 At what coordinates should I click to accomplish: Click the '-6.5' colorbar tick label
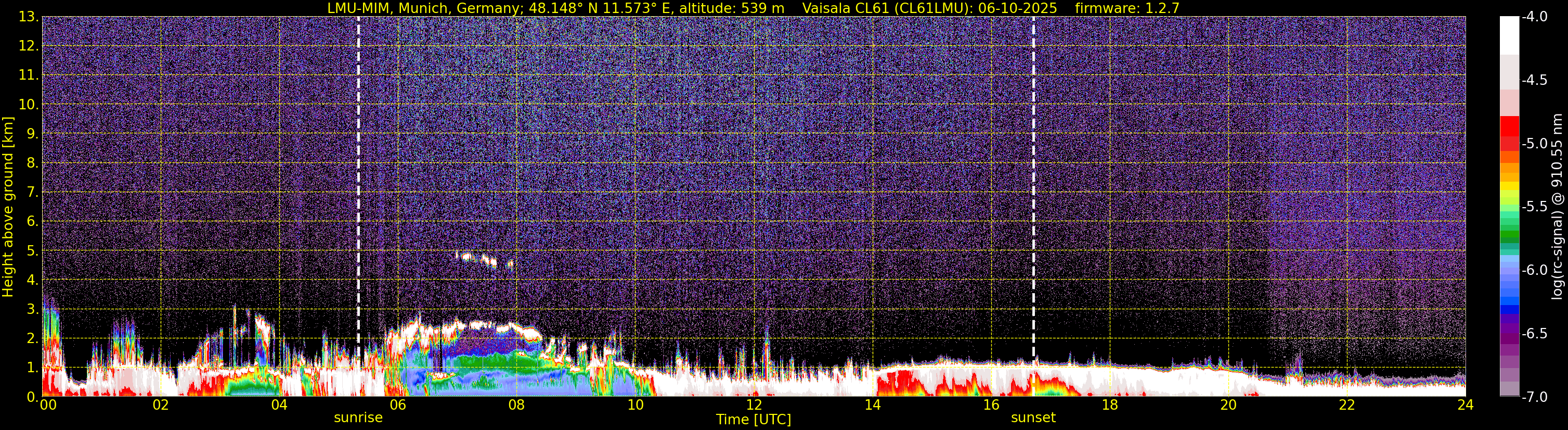click(1534, 334)
